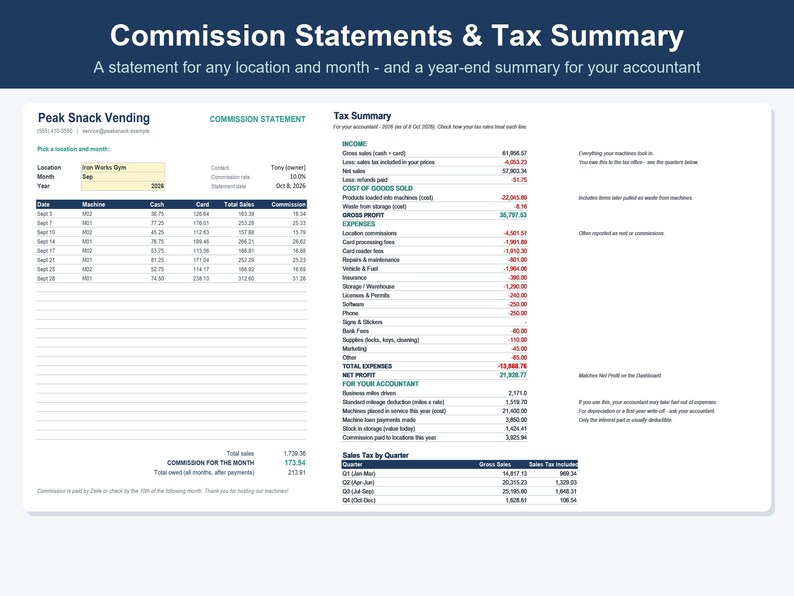The image size is (794, 596).
Task: Click contact 'Tony (owner)'
Action: point(288,168)
